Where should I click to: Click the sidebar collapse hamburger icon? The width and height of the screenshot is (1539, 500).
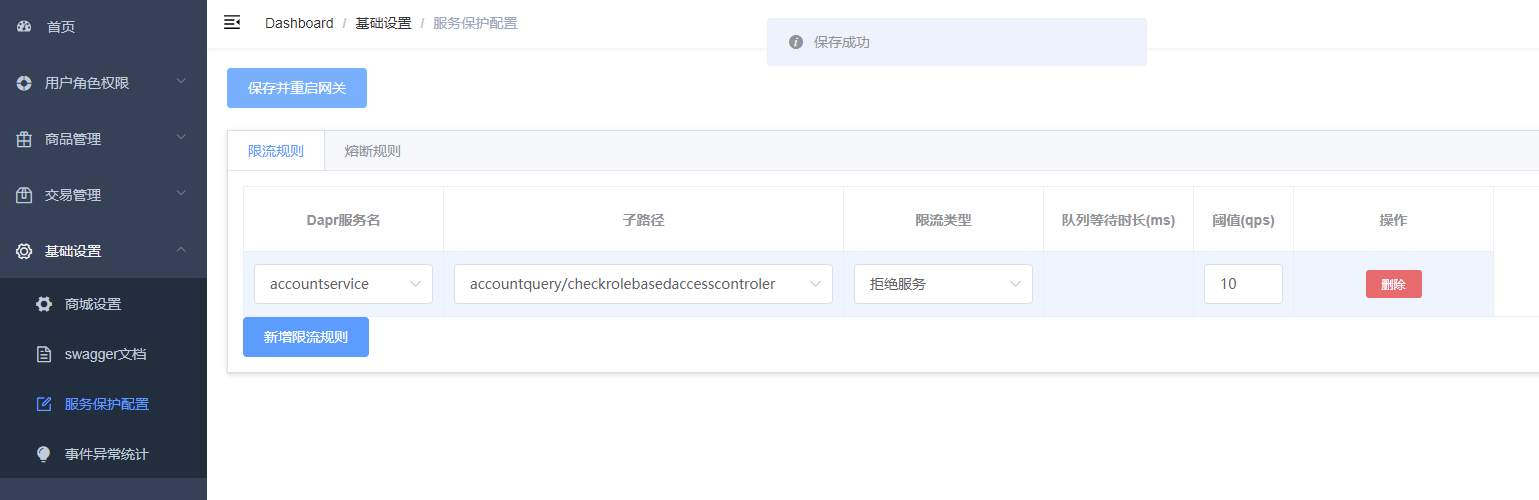[232, 22]
